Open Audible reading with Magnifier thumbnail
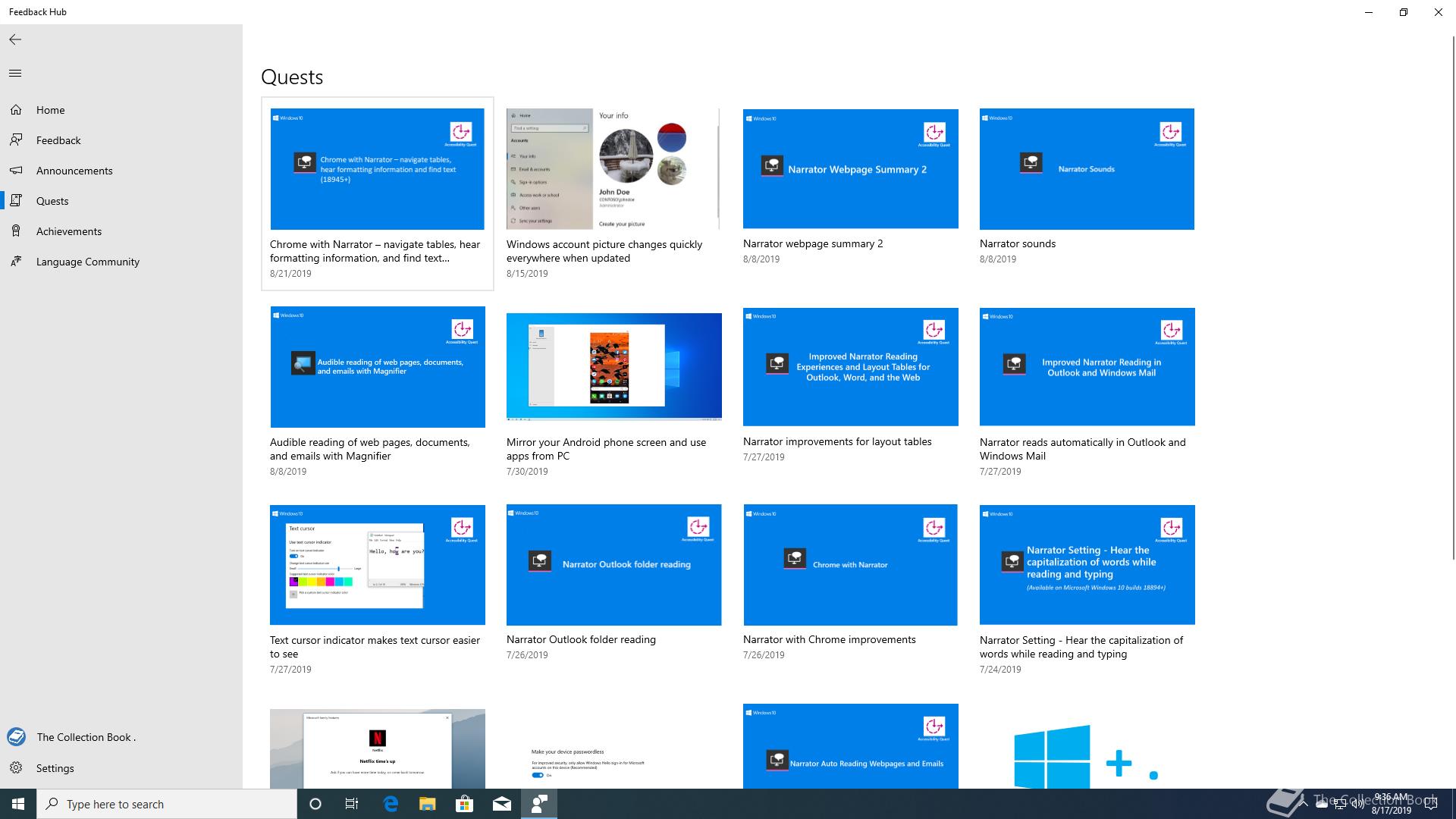This screenshot has height=819, width=1456. (x=378, y=367)
